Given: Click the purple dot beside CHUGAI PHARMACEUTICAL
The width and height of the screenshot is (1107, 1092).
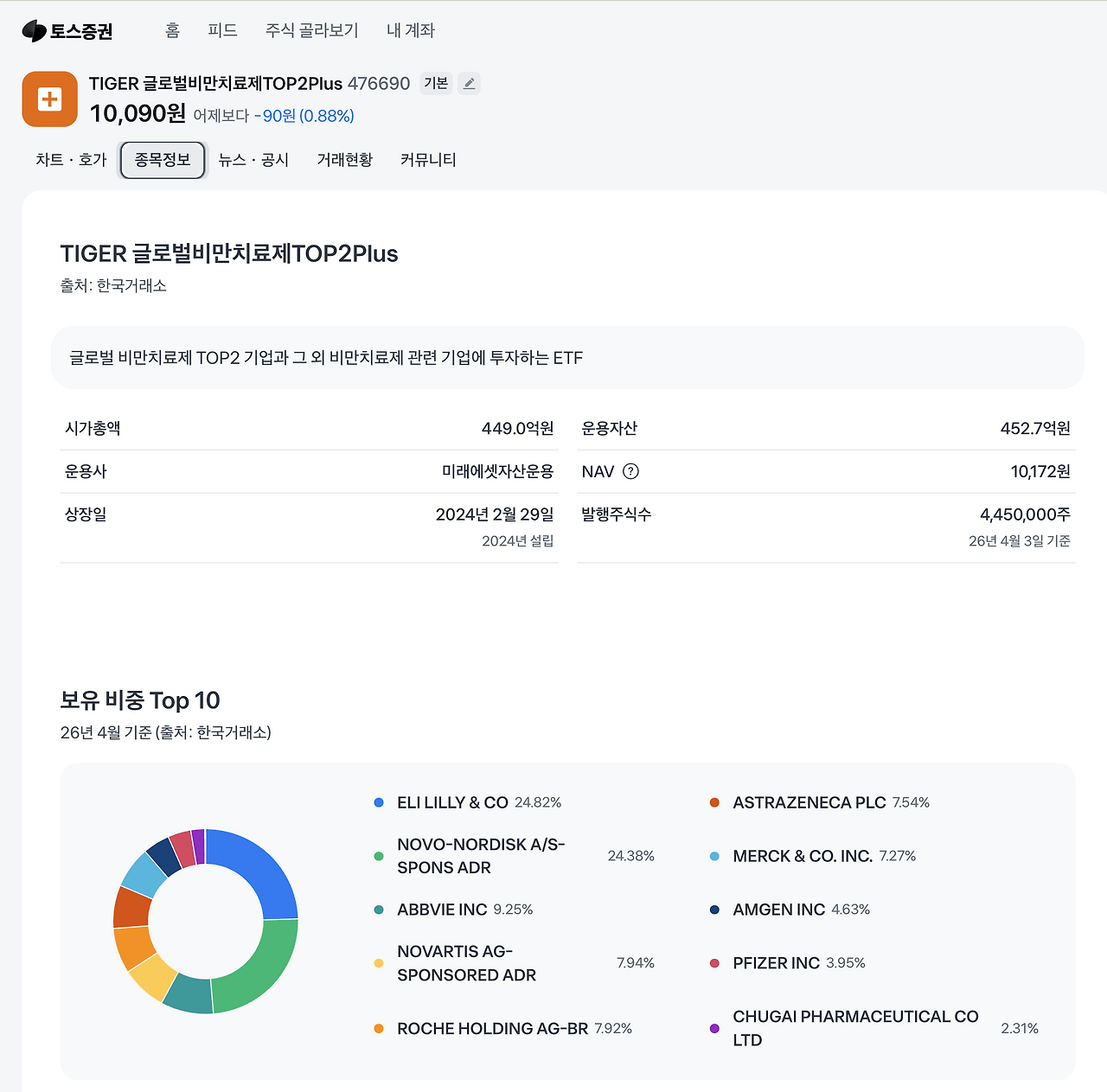Looking at the screenshot, I should point(714,1029).
